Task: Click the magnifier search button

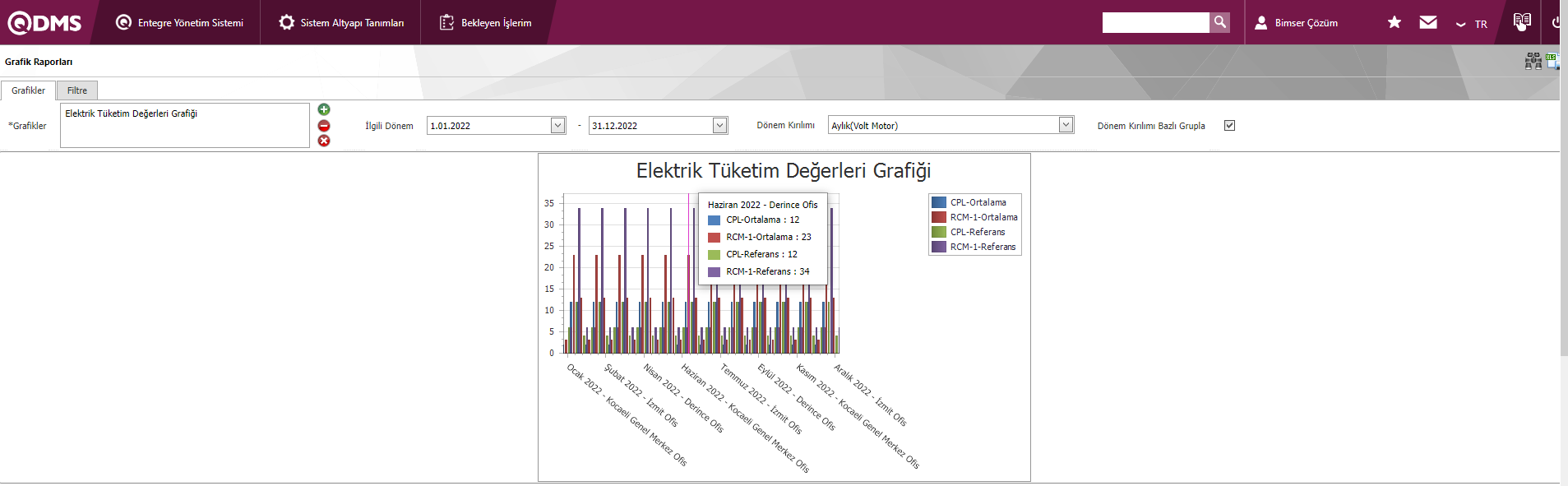Action: tap(1220, 22)
